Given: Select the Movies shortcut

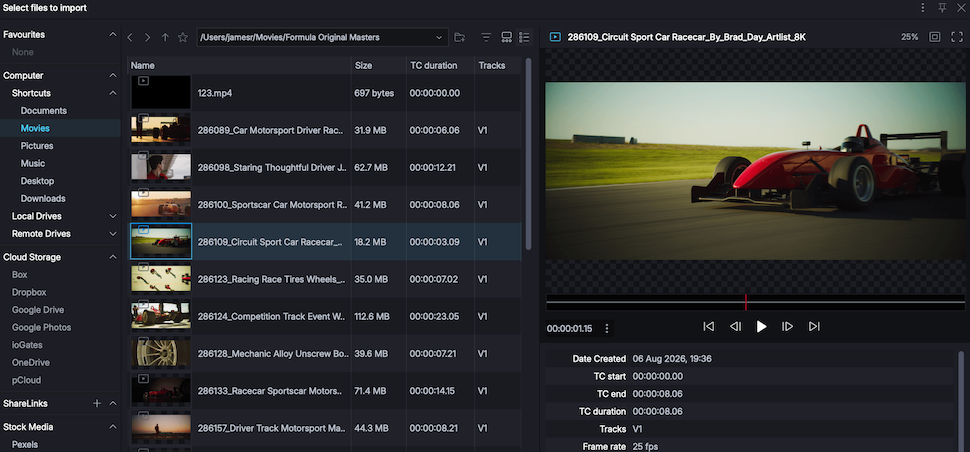Looking at the screenshot, I should coord(35,129).
